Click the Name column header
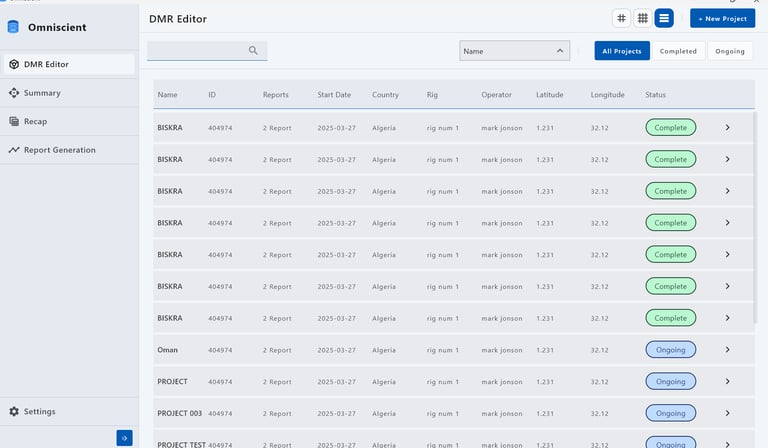Screen dimensions: 768x448 pyautogui.click(x=168, y=94)
